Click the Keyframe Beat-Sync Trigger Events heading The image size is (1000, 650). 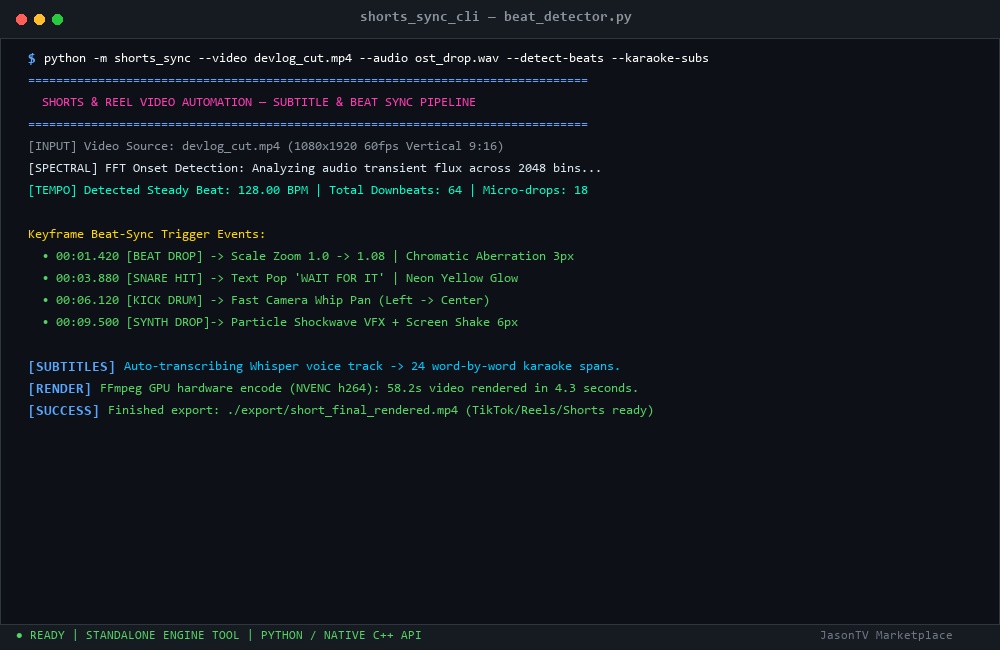point(147,234)
